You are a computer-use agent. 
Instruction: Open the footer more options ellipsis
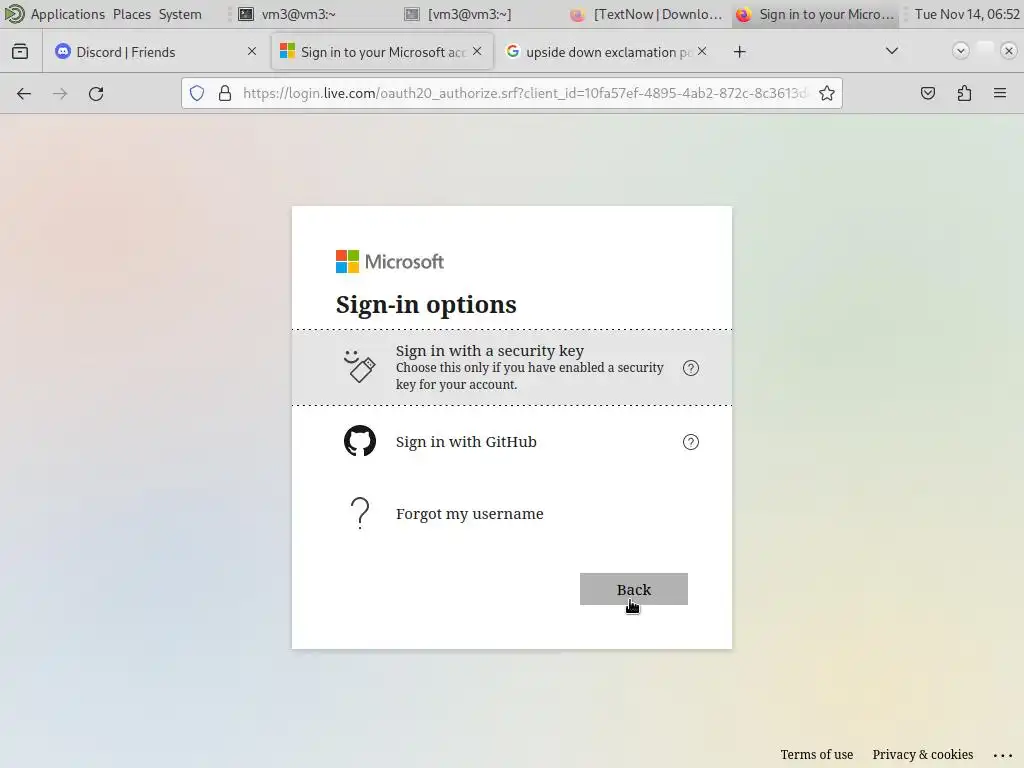point(1002,755)
